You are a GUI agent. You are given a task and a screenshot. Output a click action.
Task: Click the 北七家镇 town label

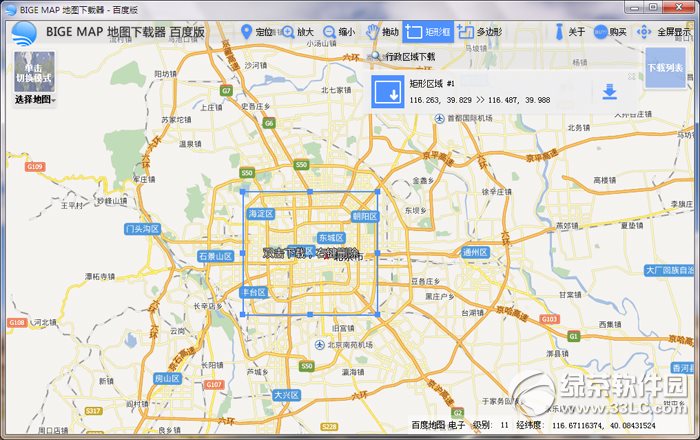pos(336,90)
